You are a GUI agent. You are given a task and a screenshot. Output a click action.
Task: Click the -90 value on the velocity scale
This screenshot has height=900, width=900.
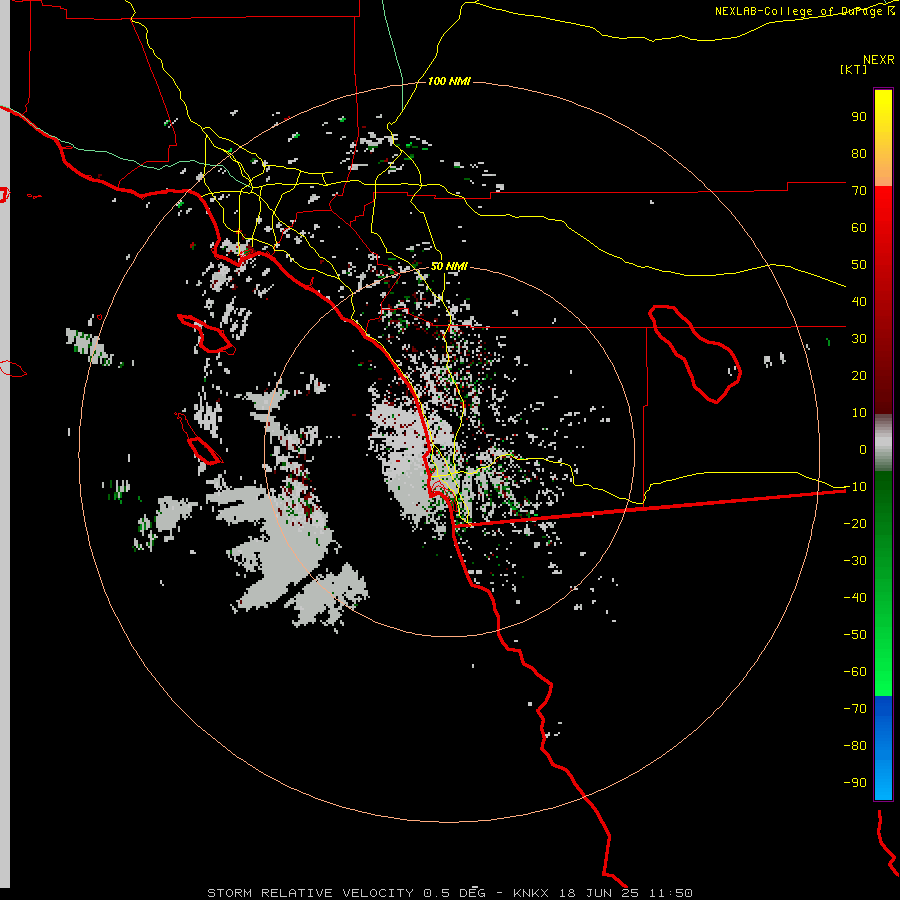[x=855, y=783]
